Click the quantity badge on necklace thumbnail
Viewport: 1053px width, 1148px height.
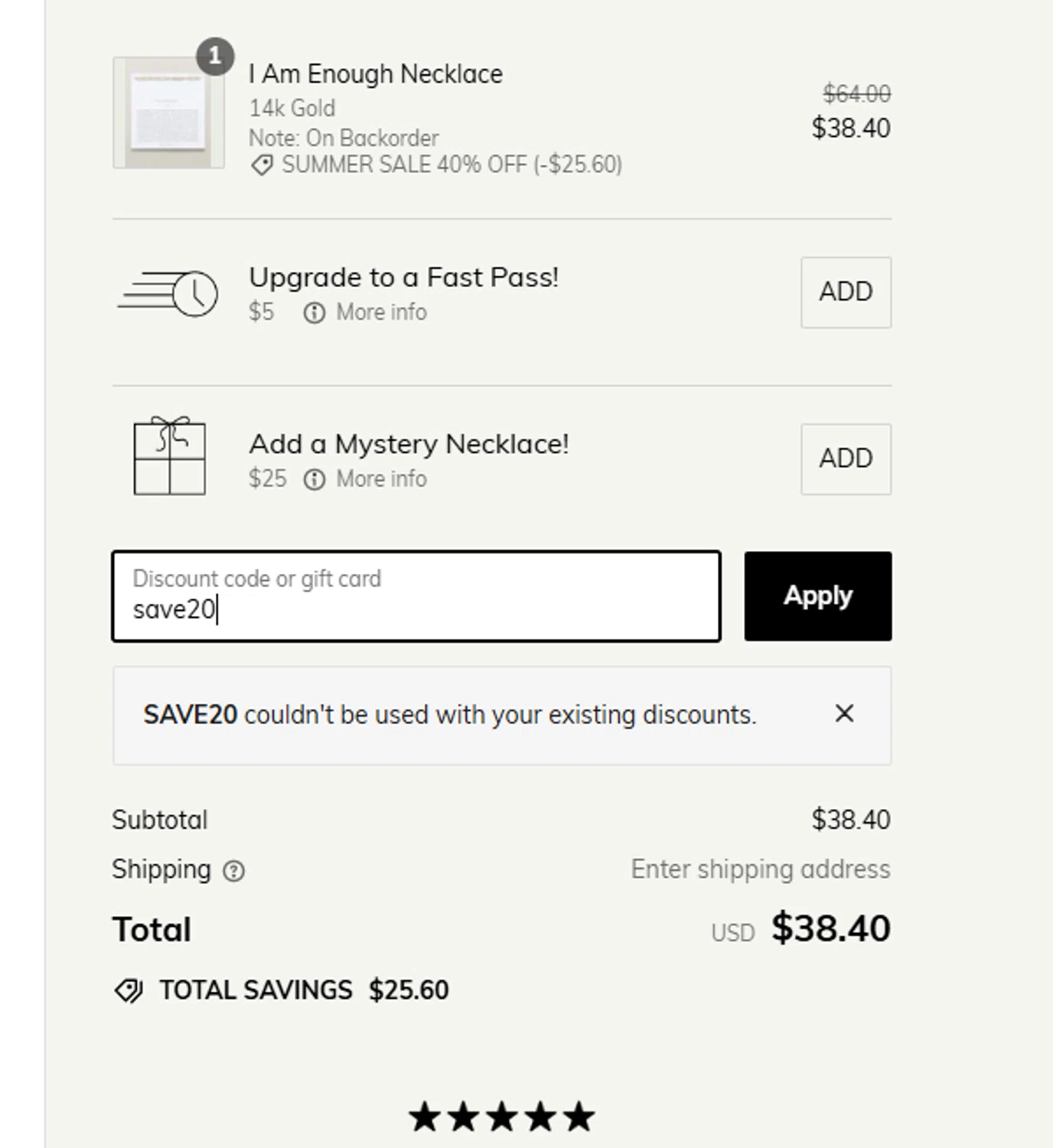215,56
